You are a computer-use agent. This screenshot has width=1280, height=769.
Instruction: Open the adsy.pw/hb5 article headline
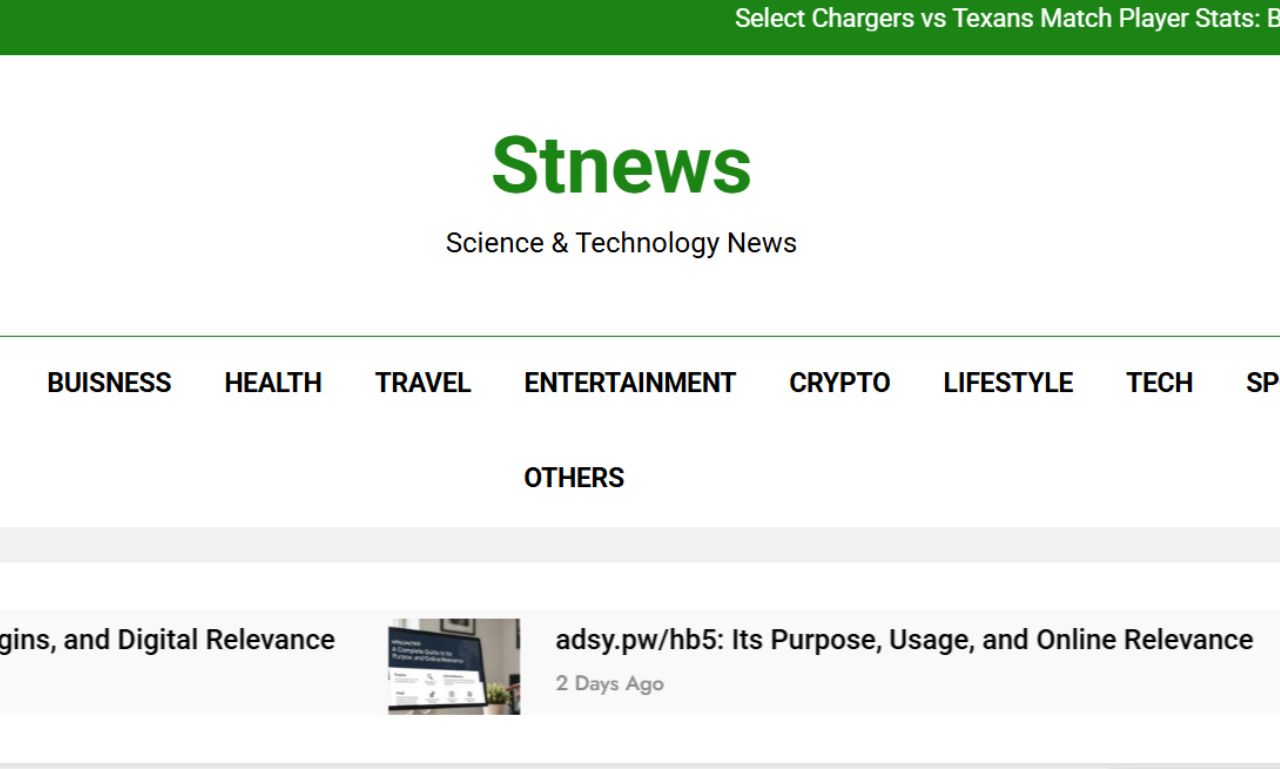point(903,640)
